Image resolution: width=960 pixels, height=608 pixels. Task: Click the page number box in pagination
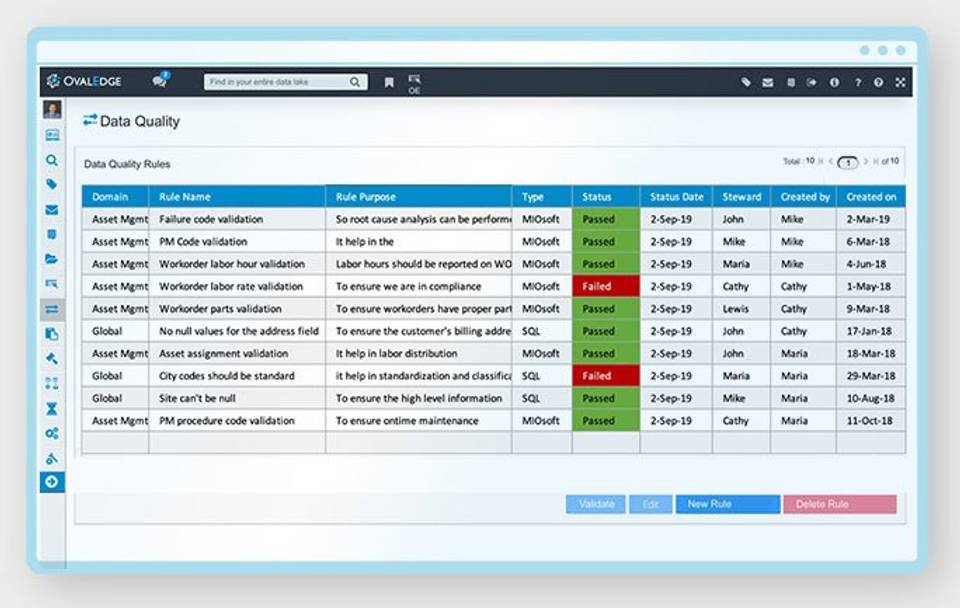tap(848, 162)
